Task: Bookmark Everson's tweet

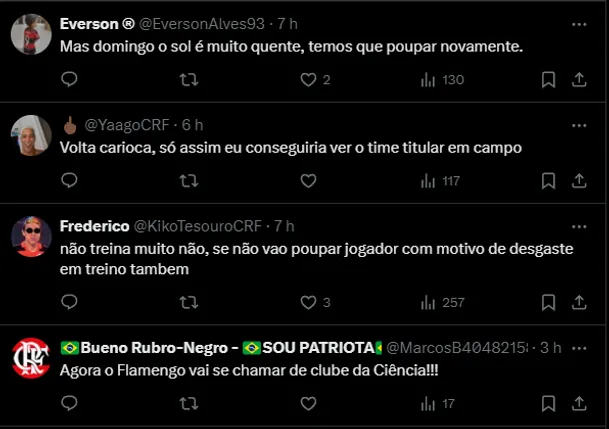Action: coord(548,79)
